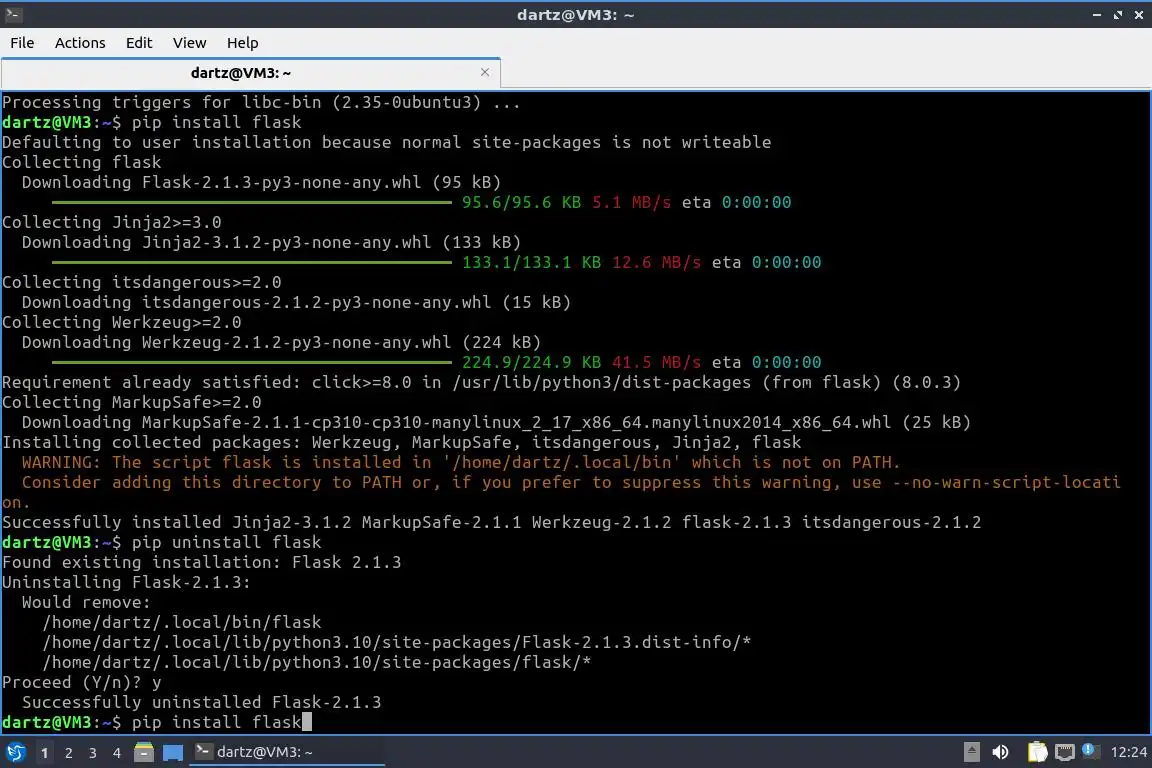The width and height of the screenshot is (1152, 768).
Task: Open the clipboard manager tray icon
Action: [1037, 752]
